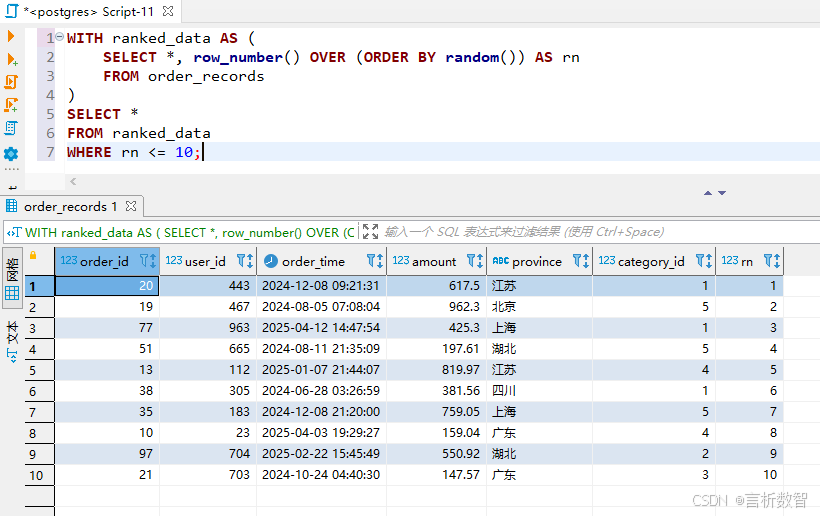Sort by the province column arrows

[x=586, y=260]
